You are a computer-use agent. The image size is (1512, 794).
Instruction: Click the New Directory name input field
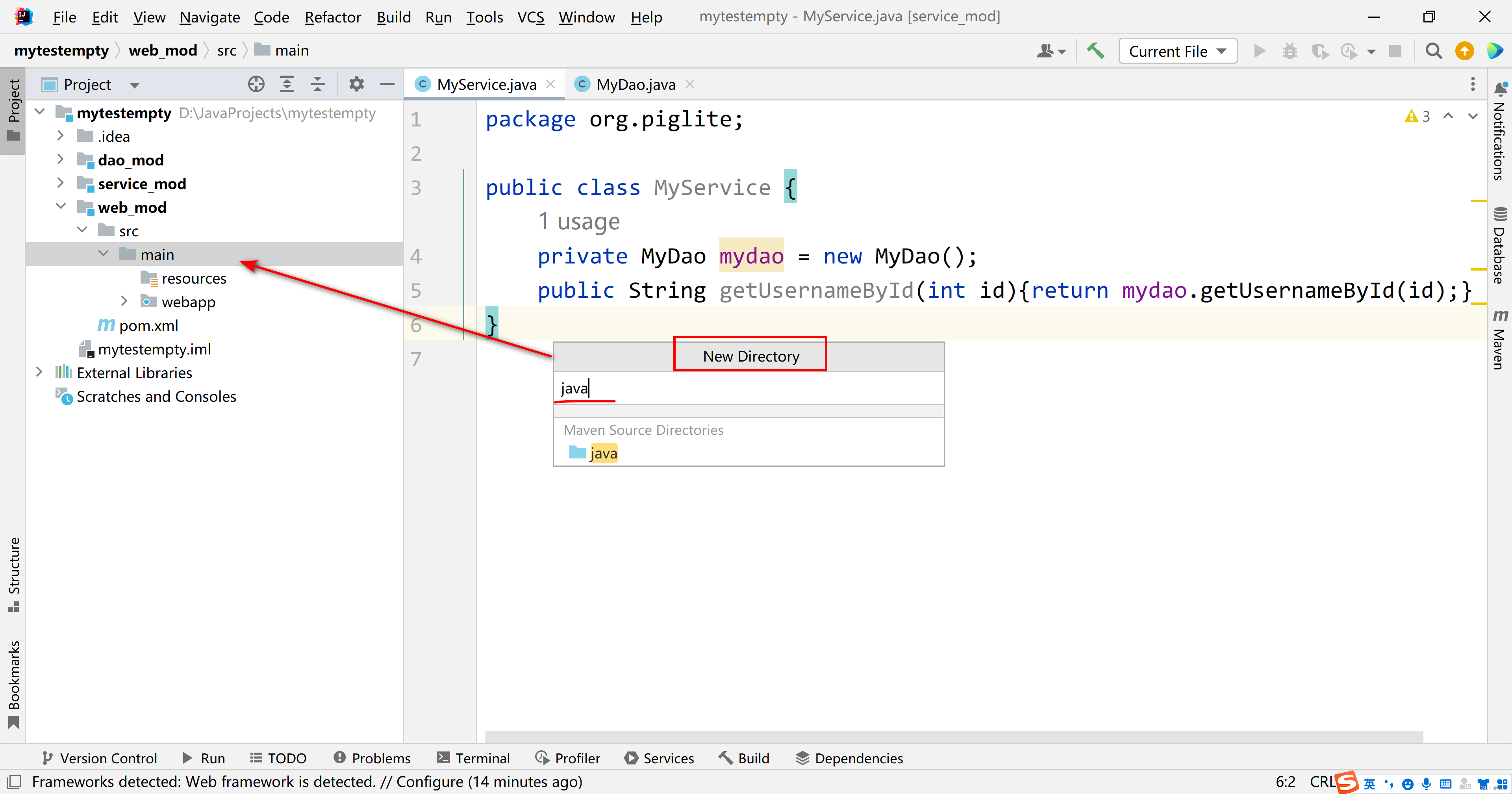coord(748,388)
